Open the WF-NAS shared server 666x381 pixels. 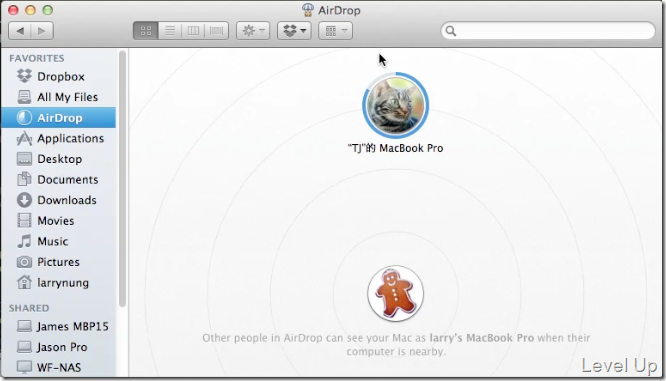[x=58, y=367]
